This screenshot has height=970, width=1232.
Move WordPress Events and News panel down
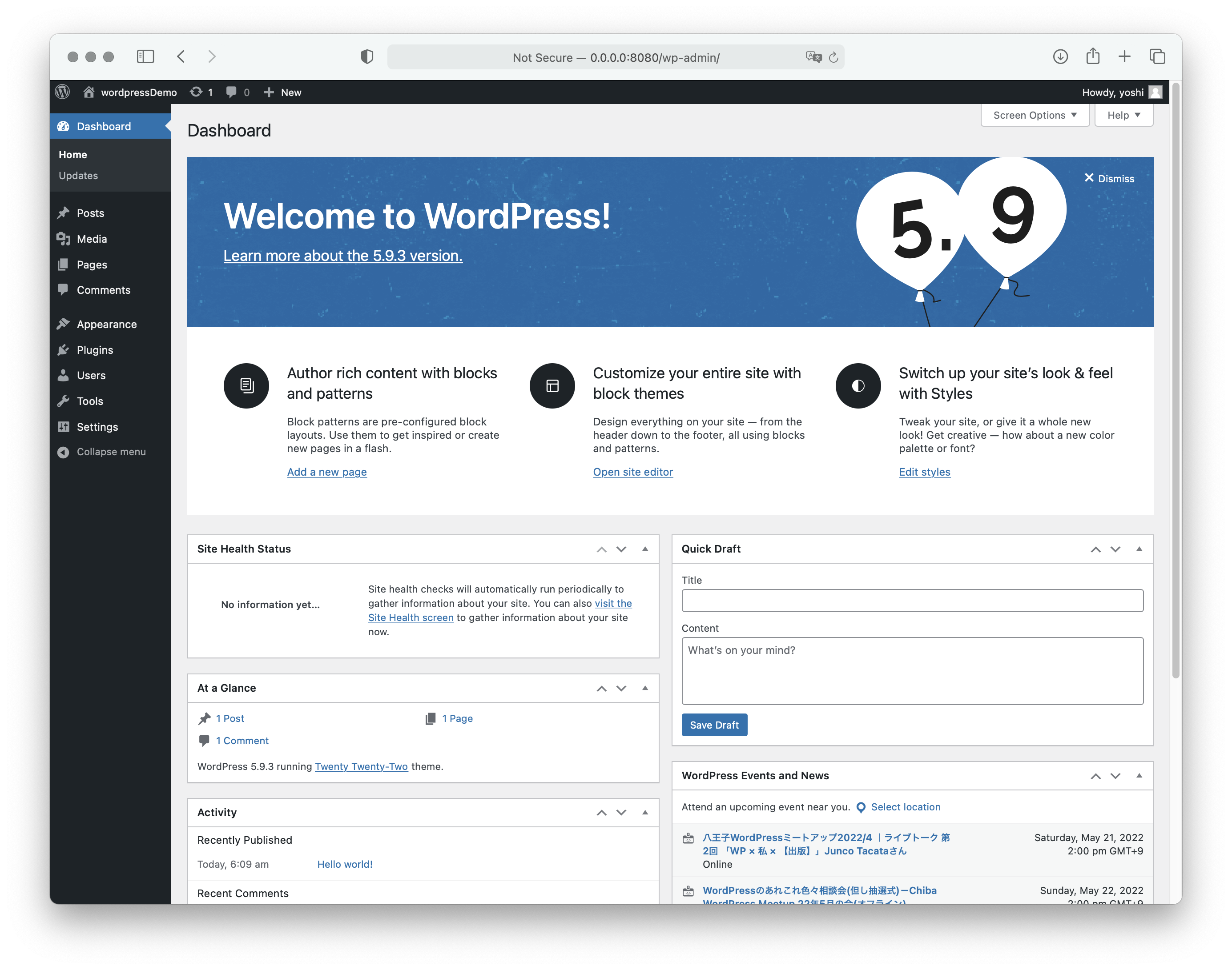[1115, 776]
